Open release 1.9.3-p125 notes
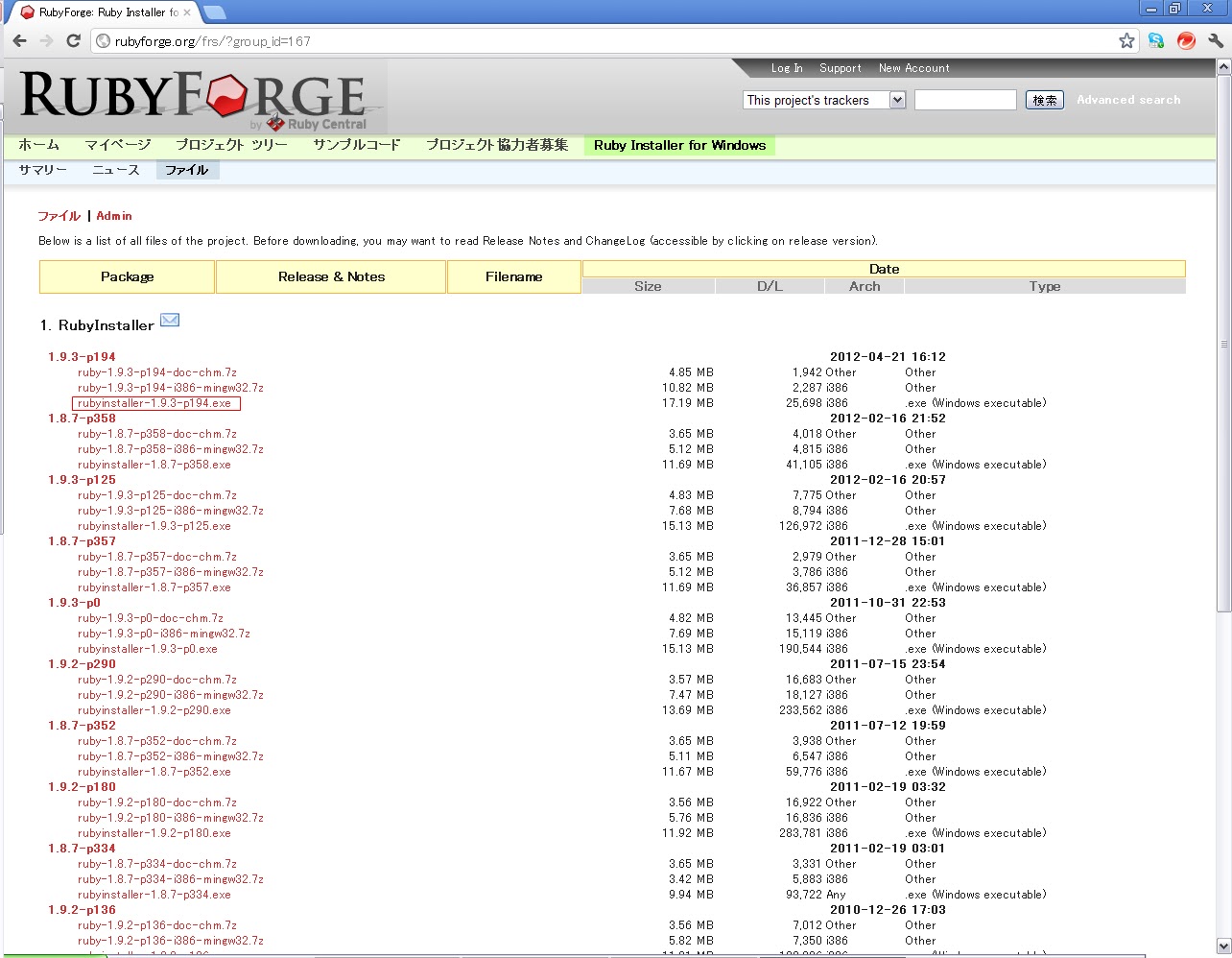1232x958 pixels. tap(82, 480)
